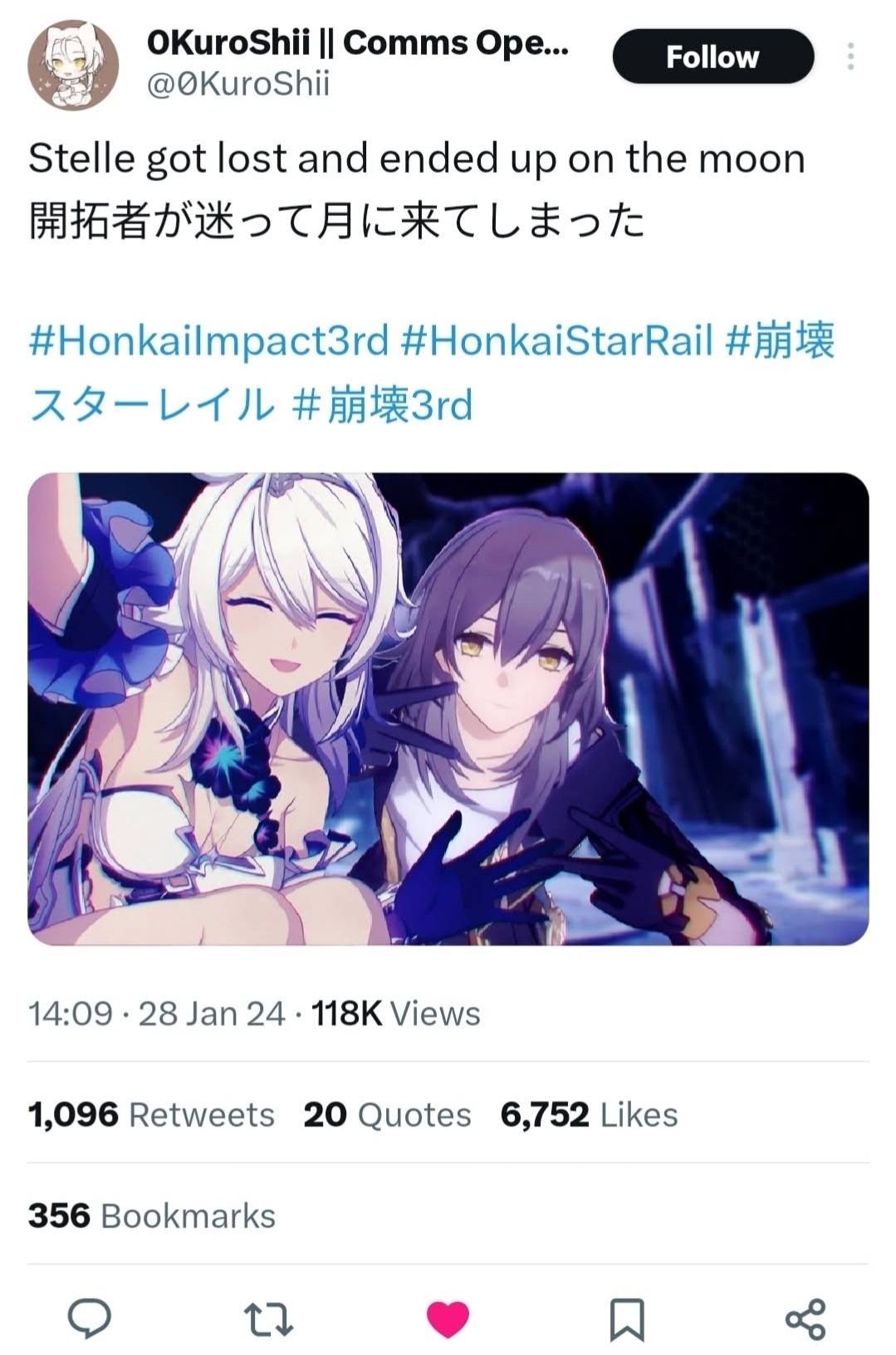Open the #HonkaiStarRail hashtag

[556, 340]
